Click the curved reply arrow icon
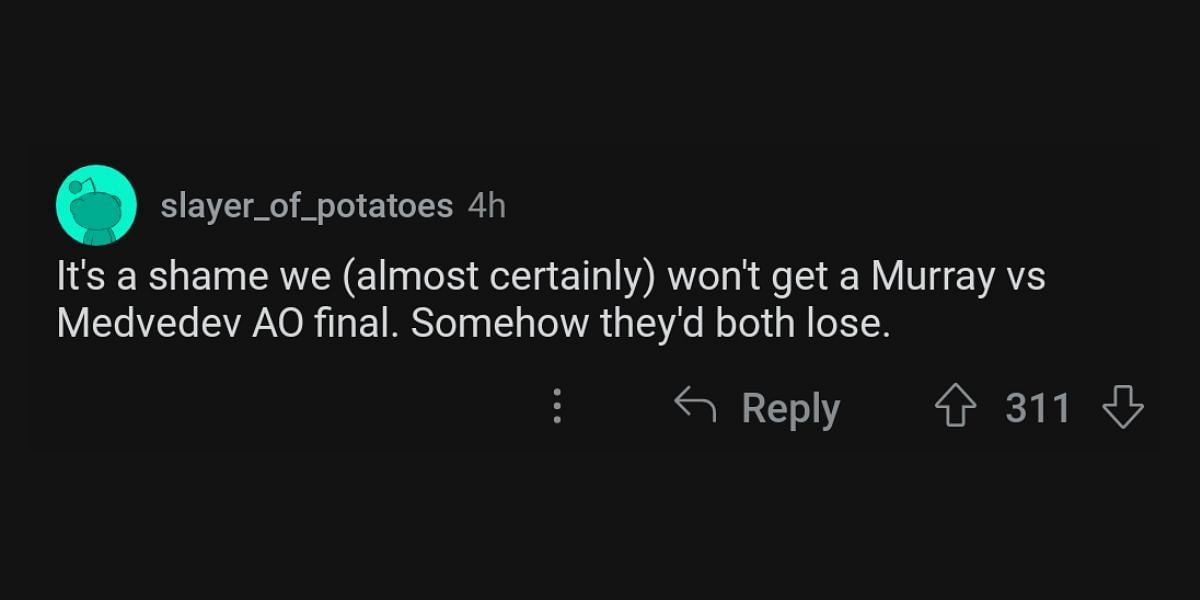This screenshot has height=600, width=1200. (696, 407)
